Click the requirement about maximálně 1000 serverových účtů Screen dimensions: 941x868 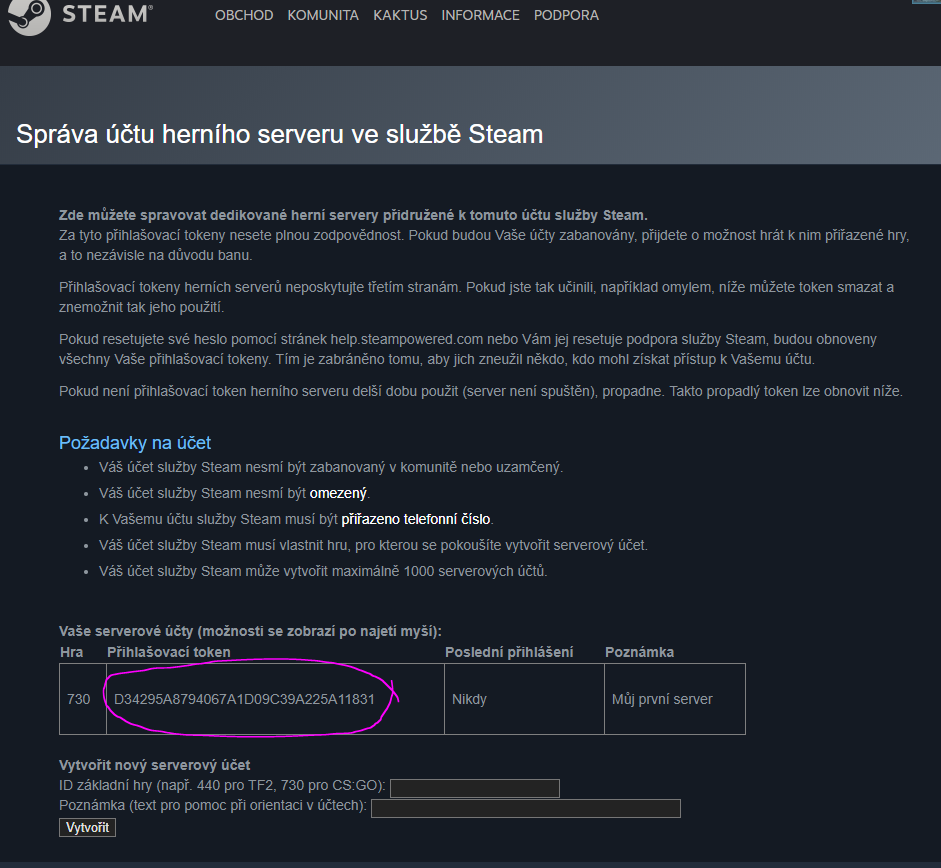click(323, 571)
